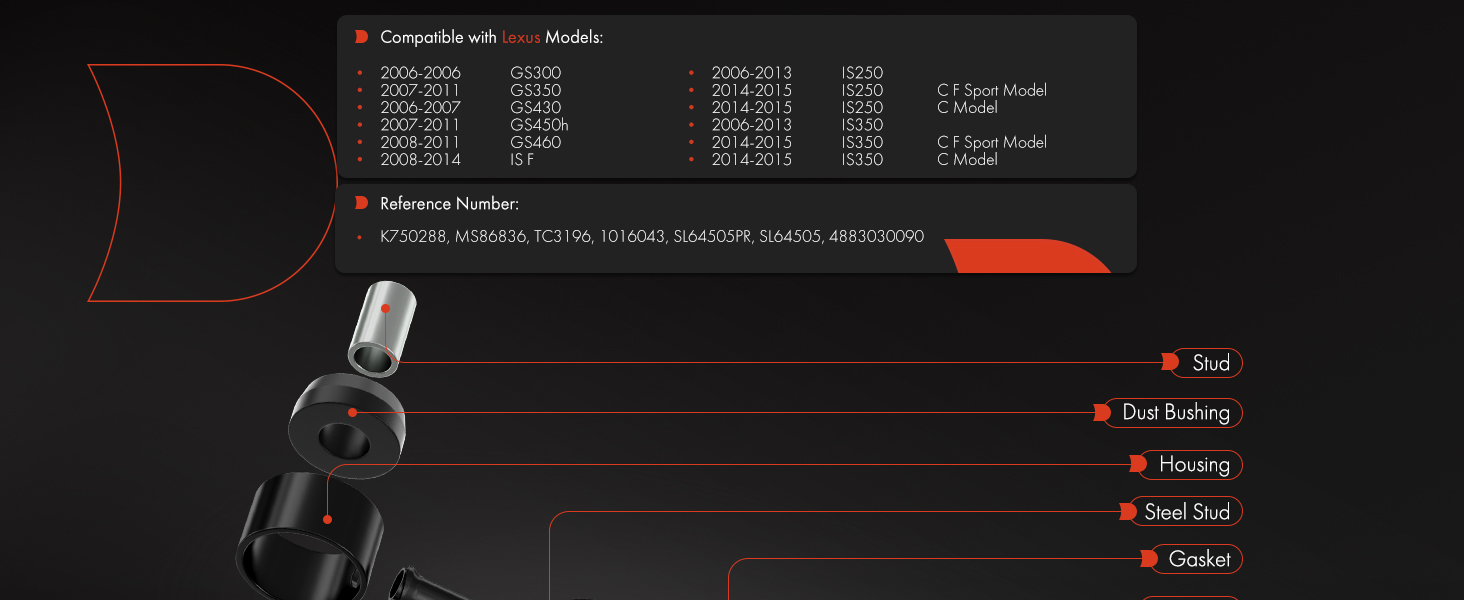Click the red word Lexus in the heading
Screen dimensions: 1464x600
pos(521,37)
